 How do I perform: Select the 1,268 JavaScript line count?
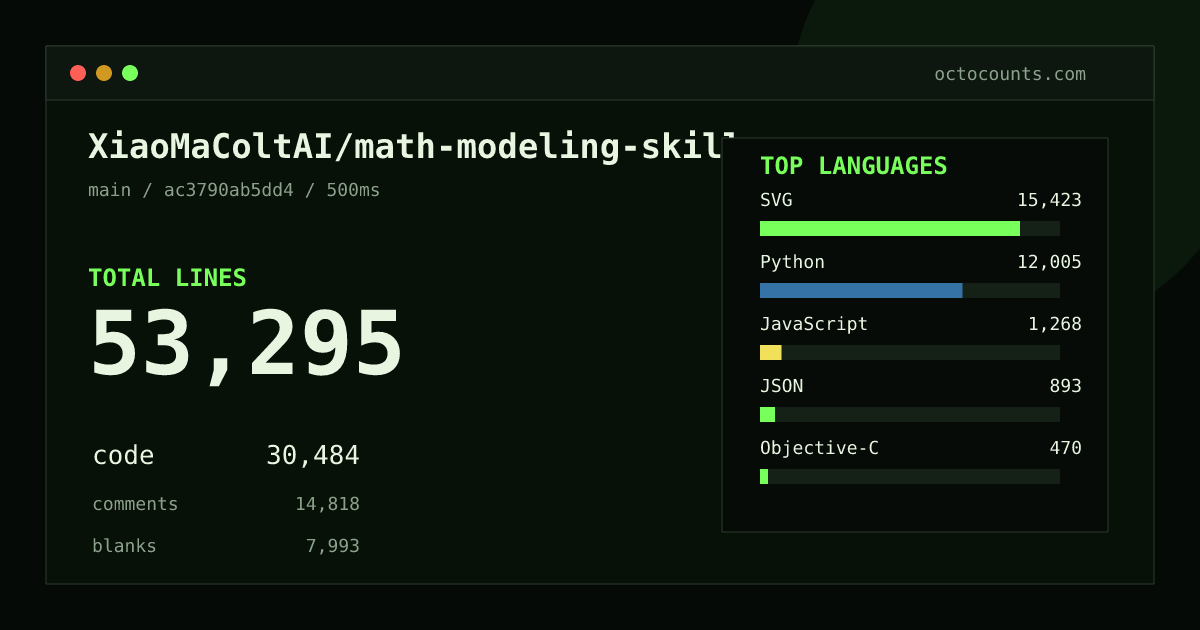pyautogui.click(x=1055, y=324)
